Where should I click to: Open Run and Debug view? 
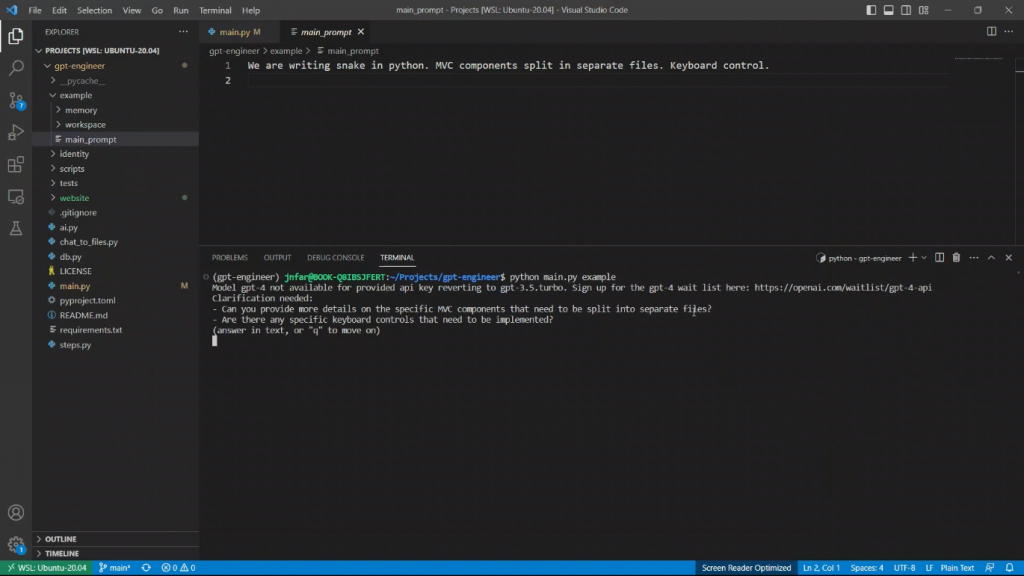point(16,132)
